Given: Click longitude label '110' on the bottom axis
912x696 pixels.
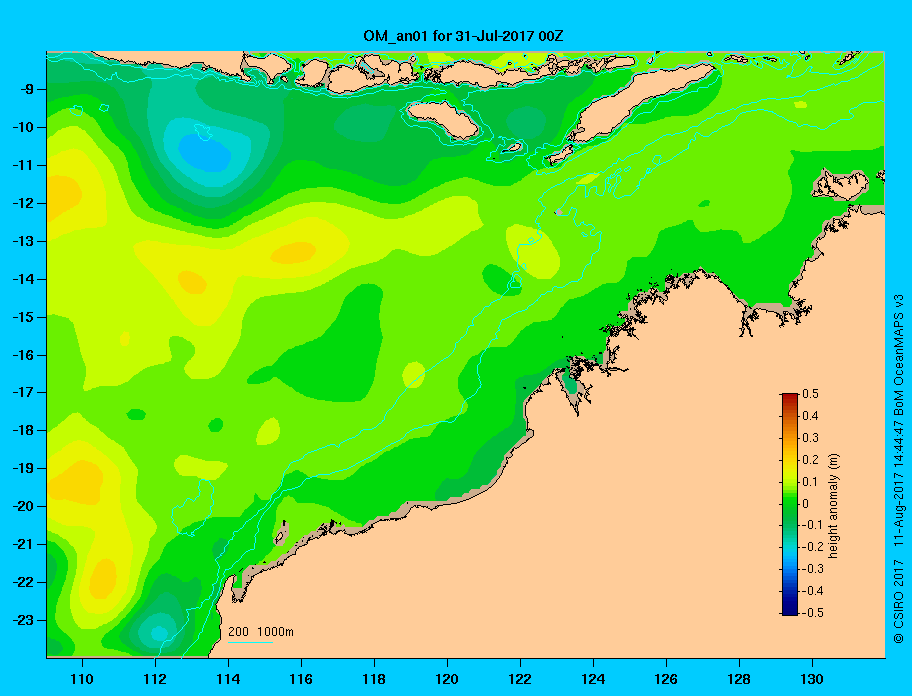Looking at the screenshot, I should tap(82, 679).
